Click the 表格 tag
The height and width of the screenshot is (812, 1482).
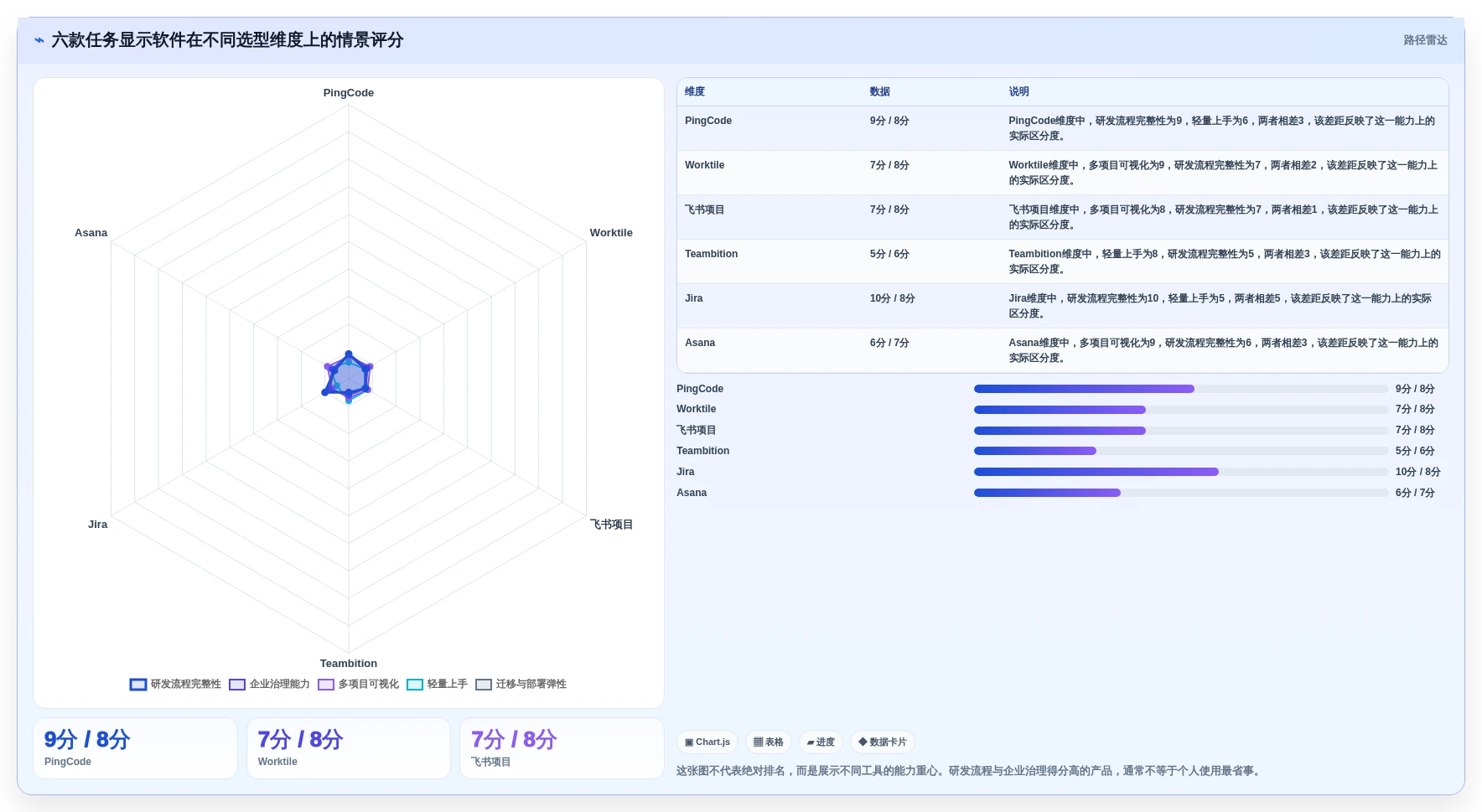click(x=768, y=742)
